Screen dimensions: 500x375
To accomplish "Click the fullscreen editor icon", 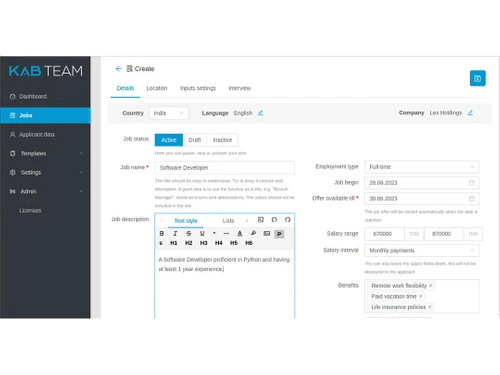I will [261, 220].
